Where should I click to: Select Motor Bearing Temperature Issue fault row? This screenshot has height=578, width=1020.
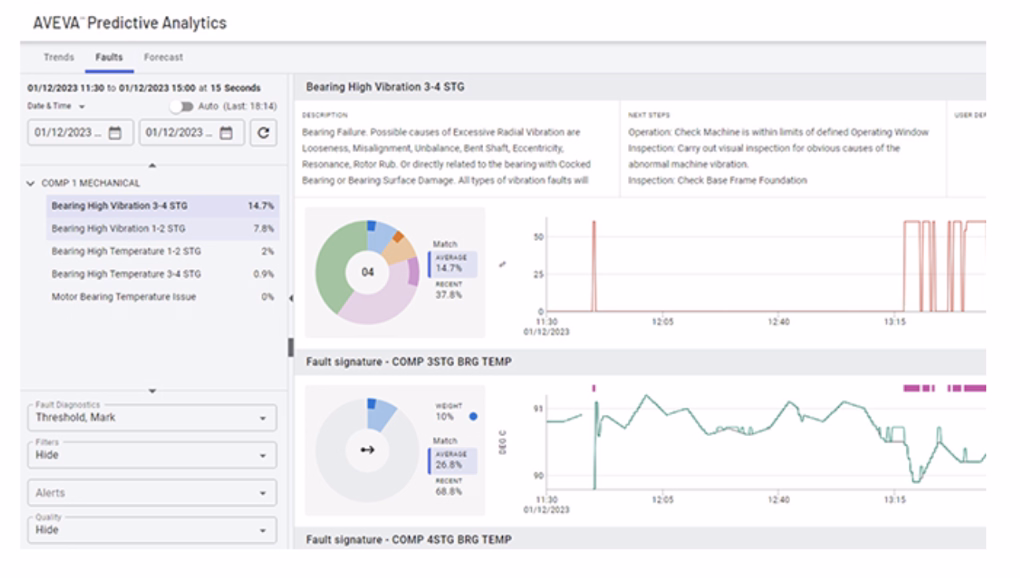(163, 296)
